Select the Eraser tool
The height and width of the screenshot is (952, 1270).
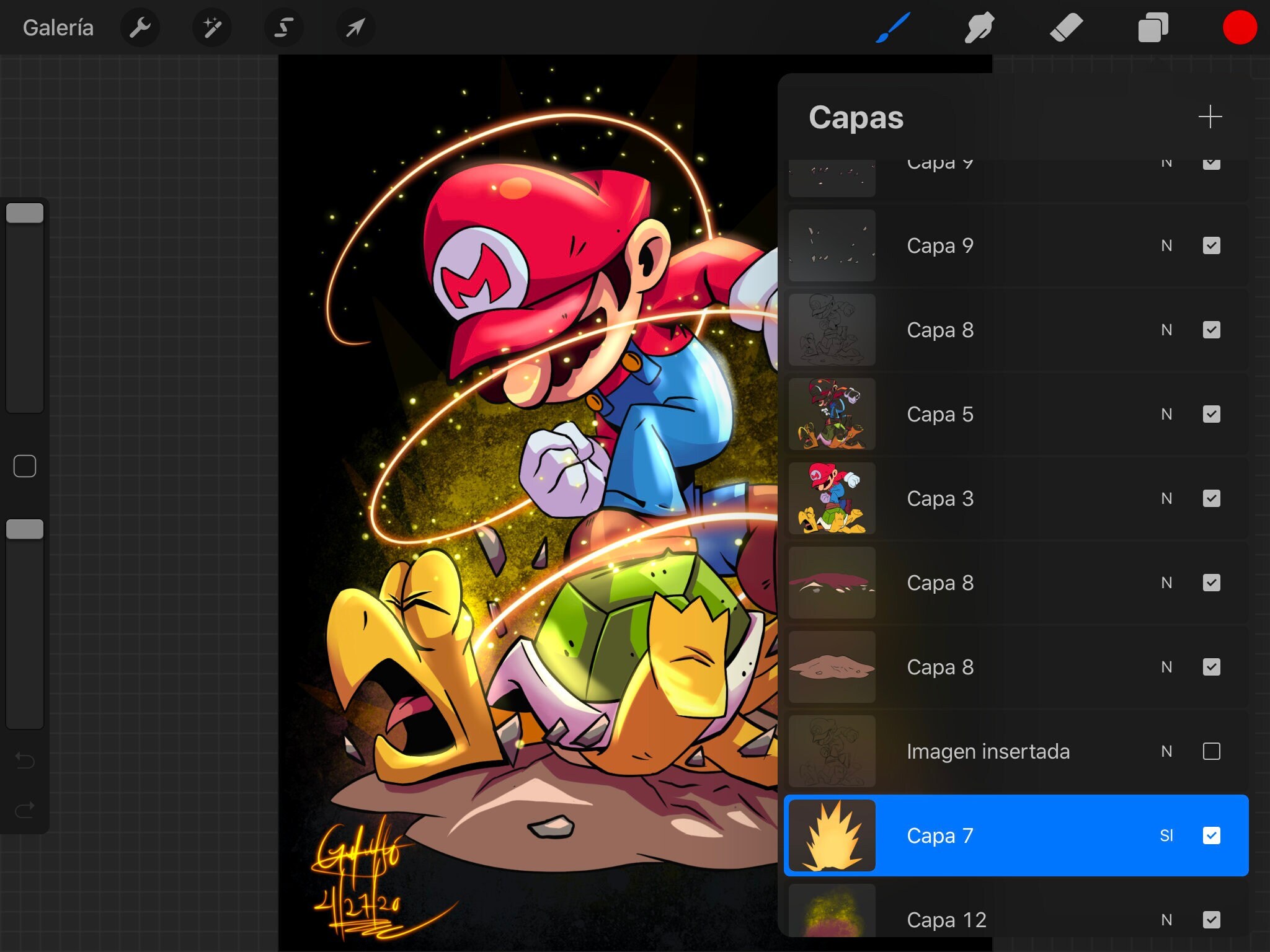pyautogui.click(x=1066, y=27)
